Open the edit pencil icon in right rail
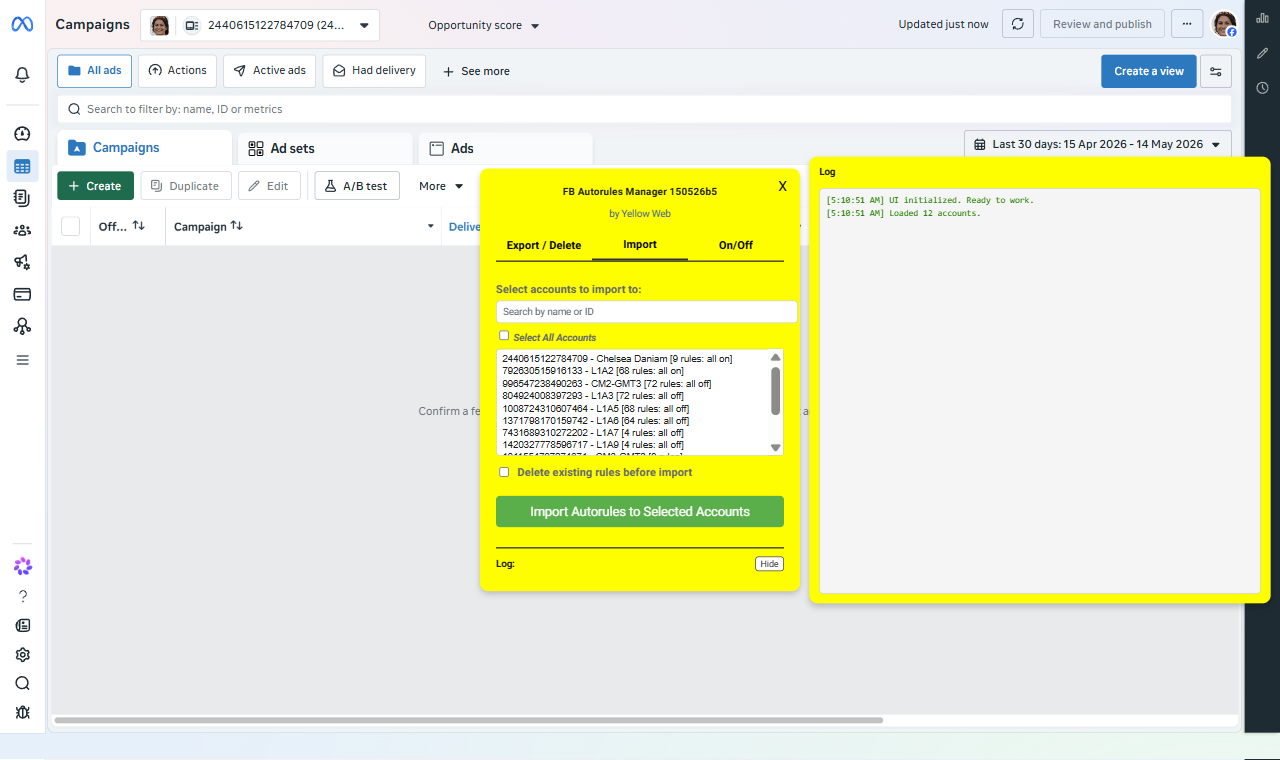1280x760 pixels. [x=1262, y=53]
